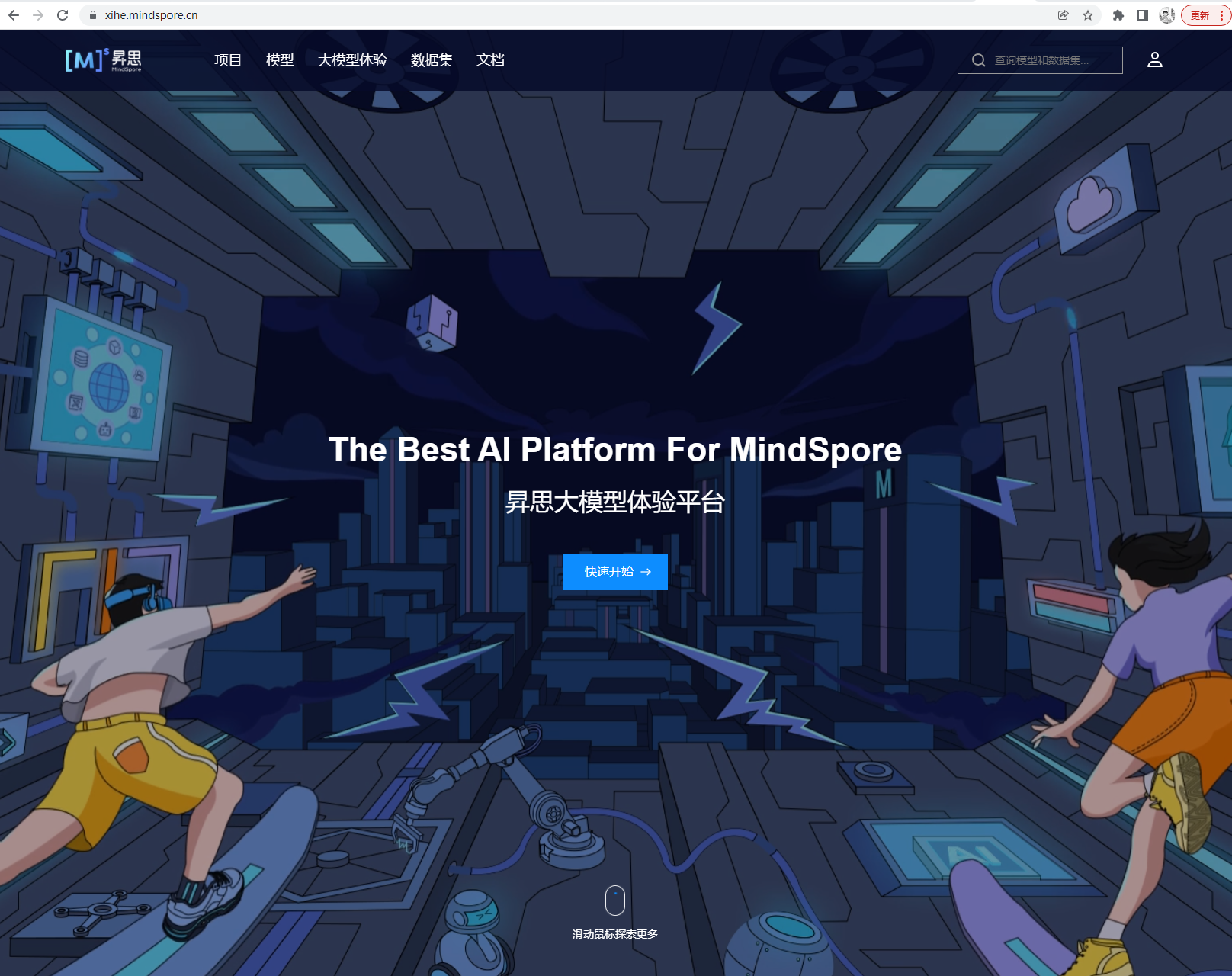
Task: Click the 快速开始 button
Action: point(615,572)
